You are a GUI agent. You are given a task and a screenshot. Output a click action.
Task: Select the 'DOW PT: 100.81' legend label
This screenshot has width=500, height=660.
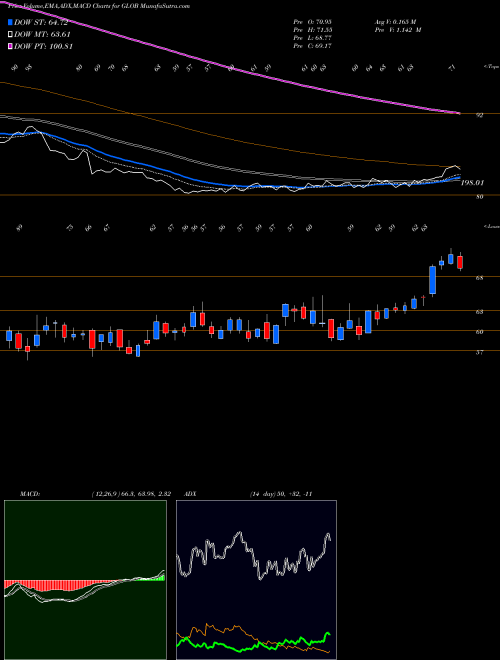[x=44, y=46]
